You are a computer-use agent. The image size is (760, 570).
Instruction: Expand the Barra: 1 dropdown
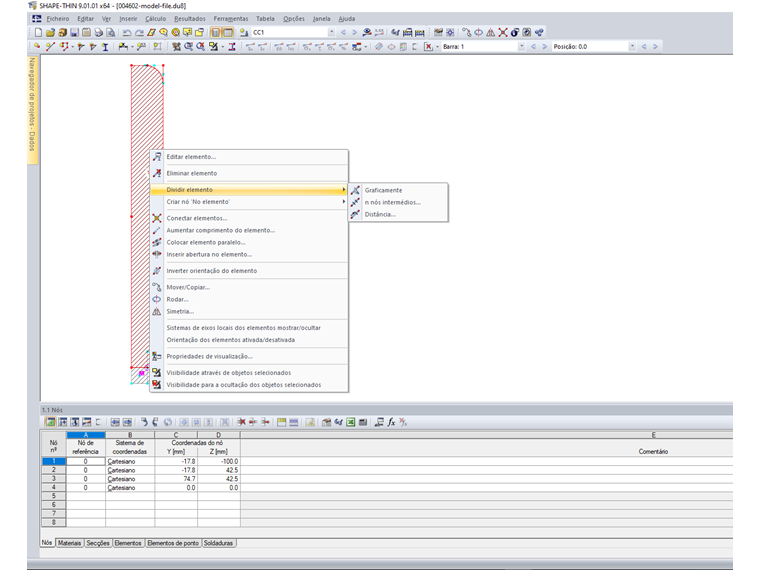click(x=522, y=47)
